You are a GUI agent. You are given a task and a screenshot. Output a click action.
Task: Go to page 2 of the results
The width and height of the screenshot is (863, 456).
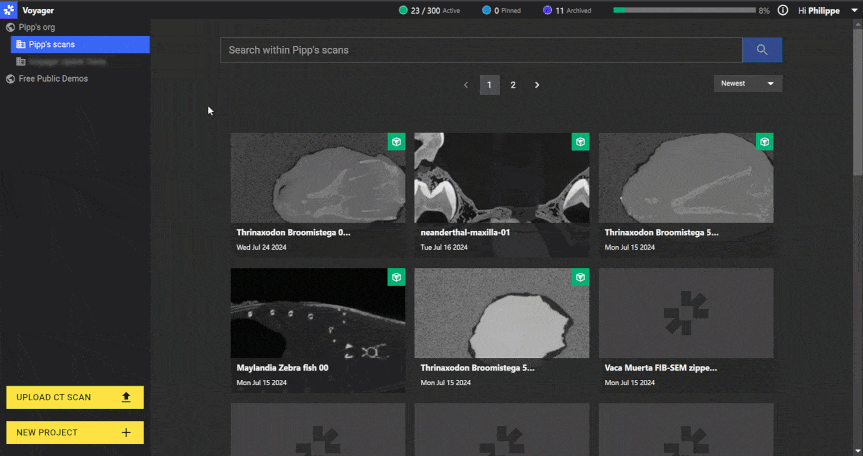(x=513, y=85)
